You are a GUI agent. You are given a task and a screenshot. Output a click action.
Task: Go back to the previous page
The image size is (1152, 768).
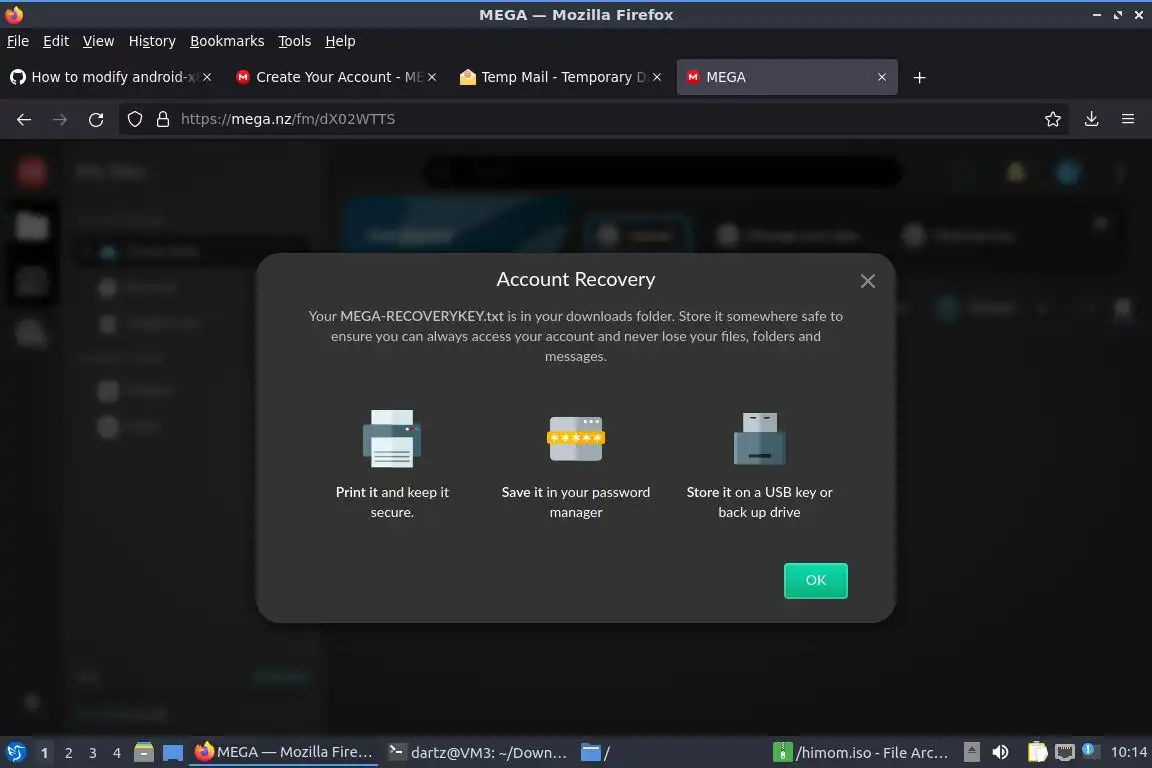coord(24,119)
